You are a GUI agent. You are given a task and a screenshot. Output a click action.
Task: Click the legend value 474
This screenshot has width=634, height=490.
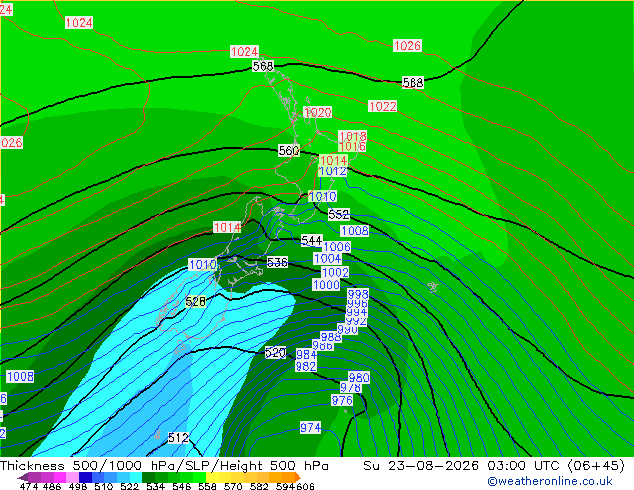(x=28, y=486)
